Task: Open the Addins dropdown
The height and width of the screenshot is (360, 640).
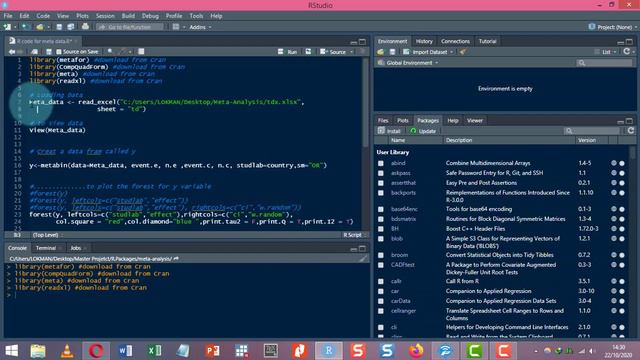Action: point(200,27)
